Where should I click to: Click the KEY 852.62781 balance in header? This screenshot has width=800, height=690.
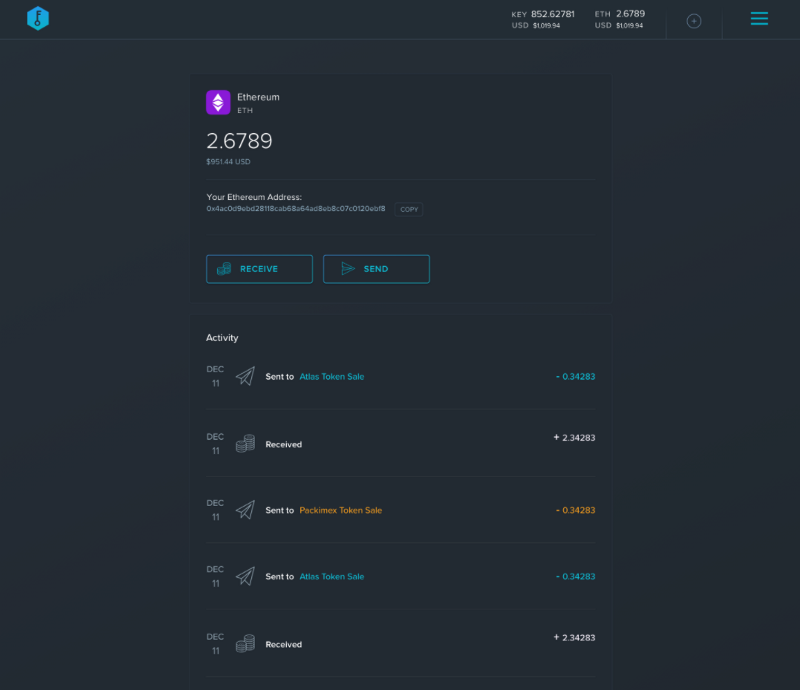point(543,14)
